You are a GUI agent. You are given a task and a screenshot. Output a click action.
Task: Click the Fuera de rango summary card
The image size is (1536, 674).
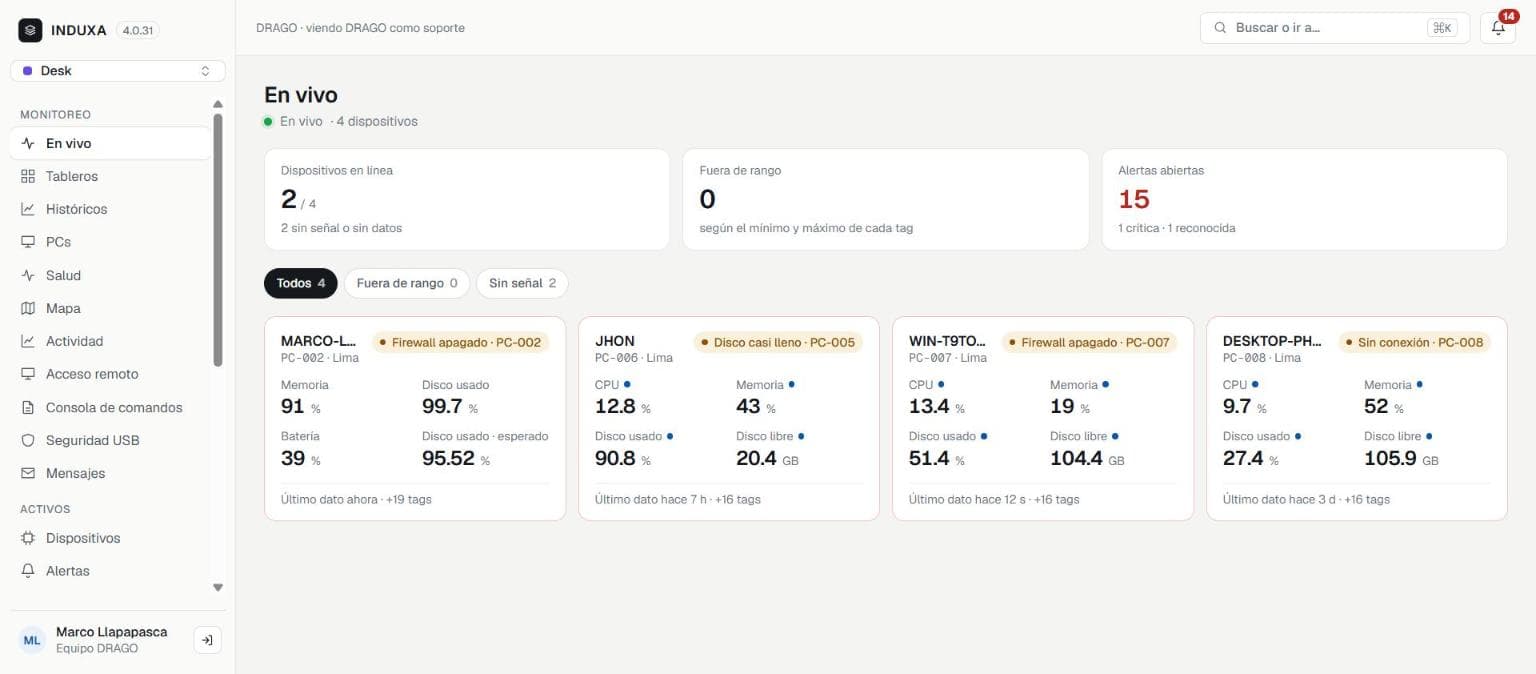pyautogui.click(x=886, y=199)
